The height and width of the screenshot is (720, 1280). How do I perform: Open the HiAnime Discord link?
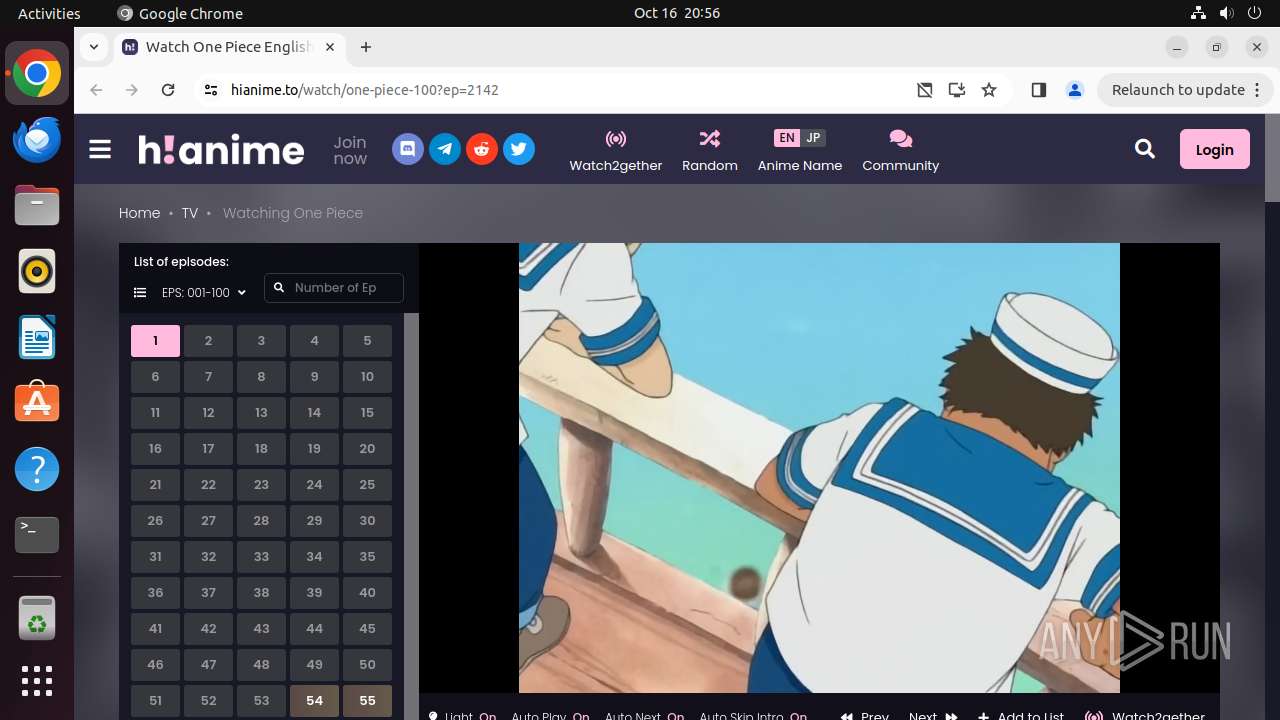[x=407, y=150]
